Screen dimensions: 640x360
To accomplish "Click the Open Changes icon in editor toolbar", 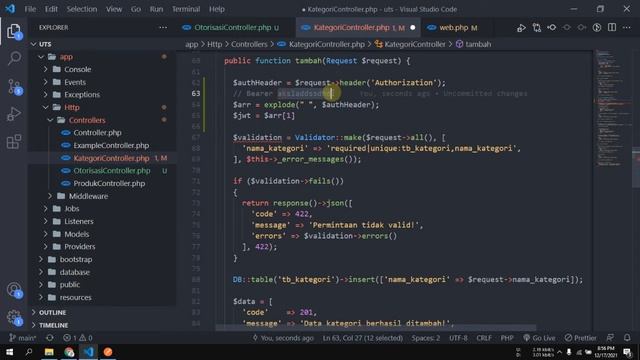I will (536, 28).
